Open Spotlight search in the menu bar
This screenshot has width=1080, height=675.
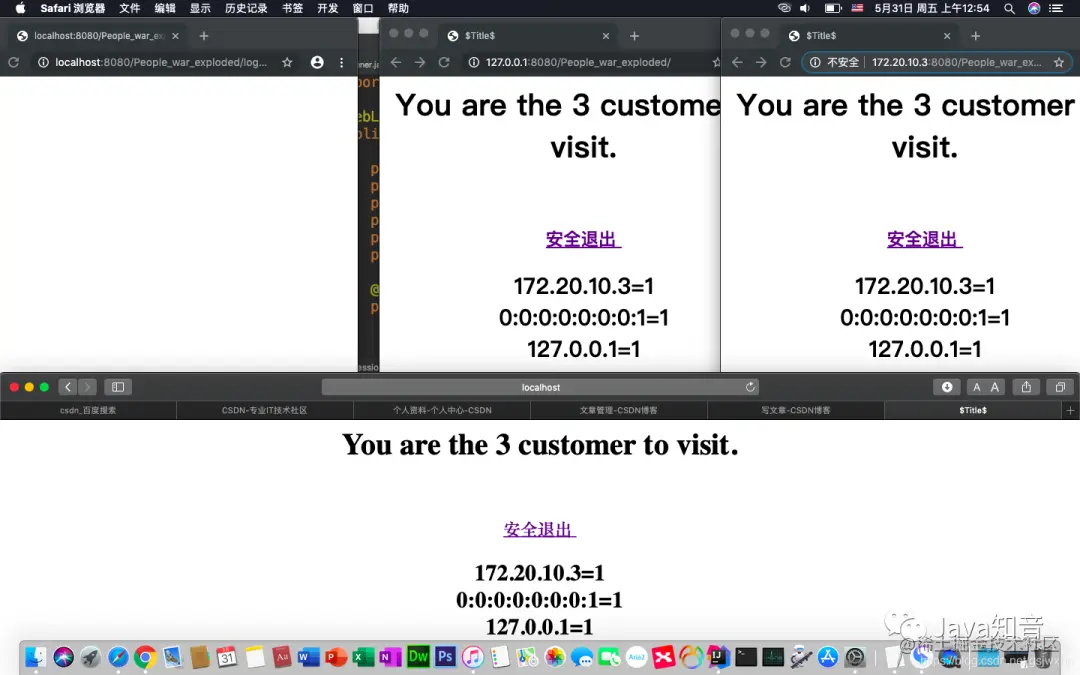click(x=1009, y=8)
